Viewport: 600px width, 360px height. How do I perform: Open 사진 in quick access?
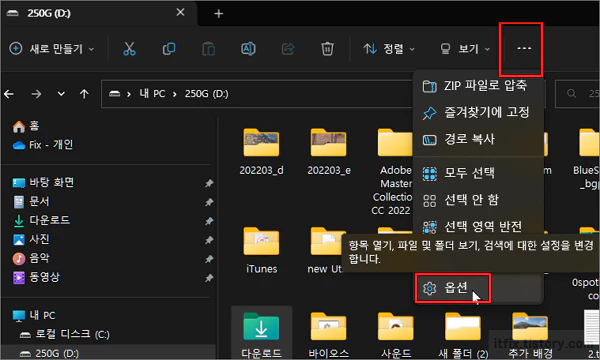click(x=31, y=239)
